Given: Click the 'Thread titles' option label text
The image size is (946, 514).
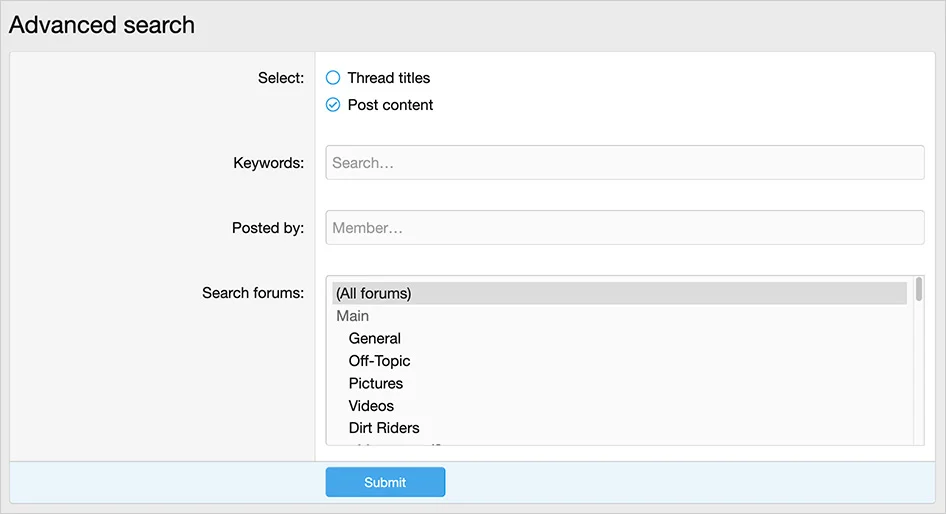Looking at the screenshot, I should 388,77.
